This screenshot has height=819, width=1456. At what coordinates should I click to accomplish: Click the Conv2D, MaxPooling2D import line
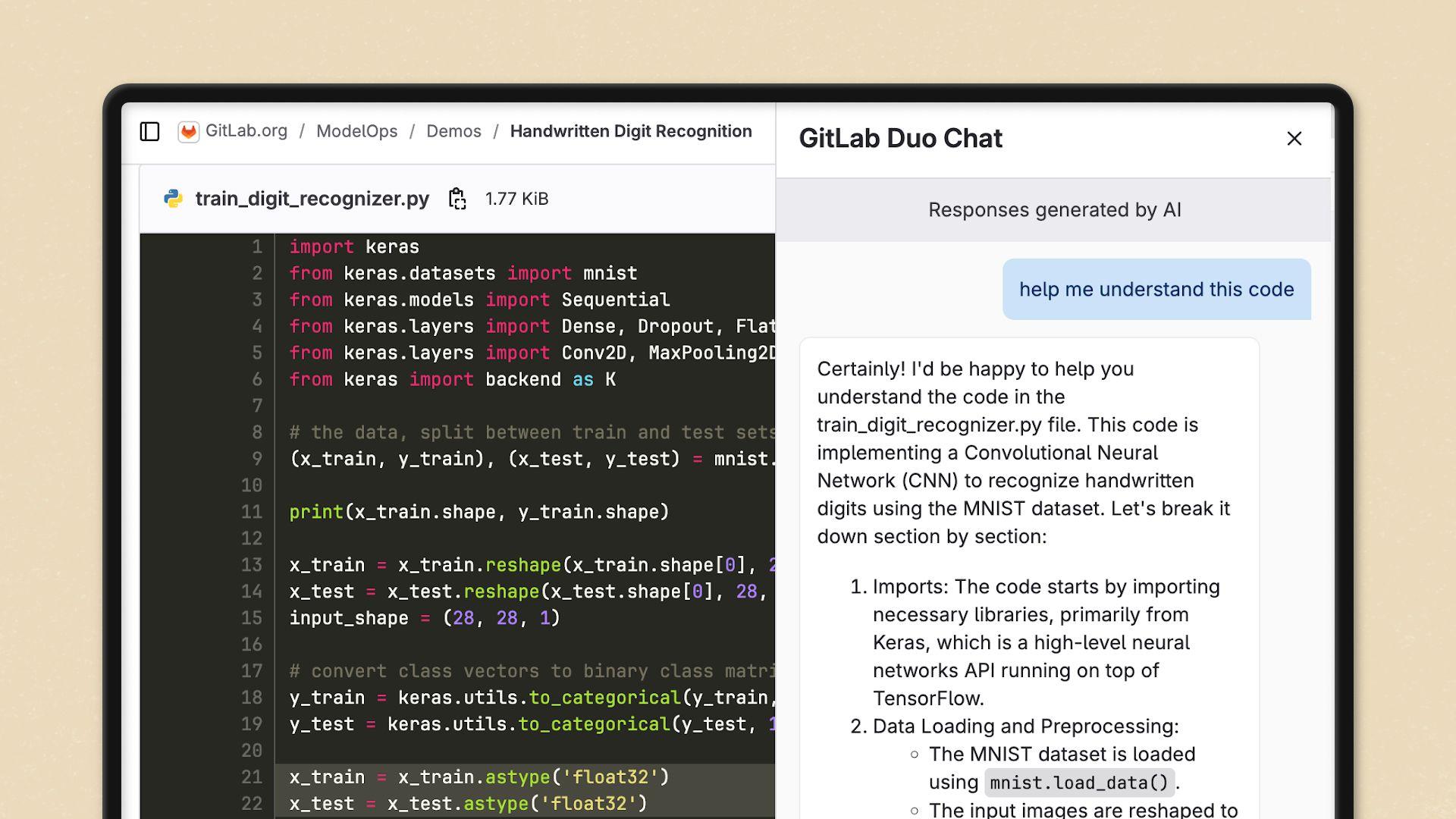[x=532, y=353]
